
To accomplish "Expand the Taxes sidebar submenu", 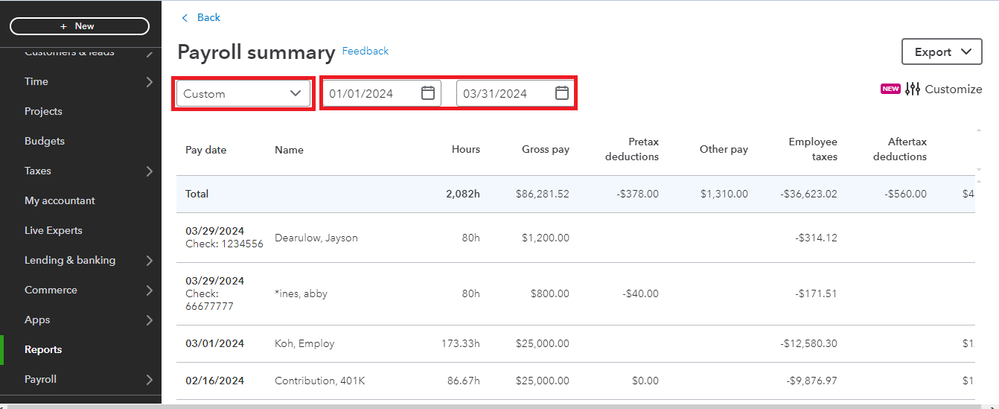I will (x=149, y=171).
